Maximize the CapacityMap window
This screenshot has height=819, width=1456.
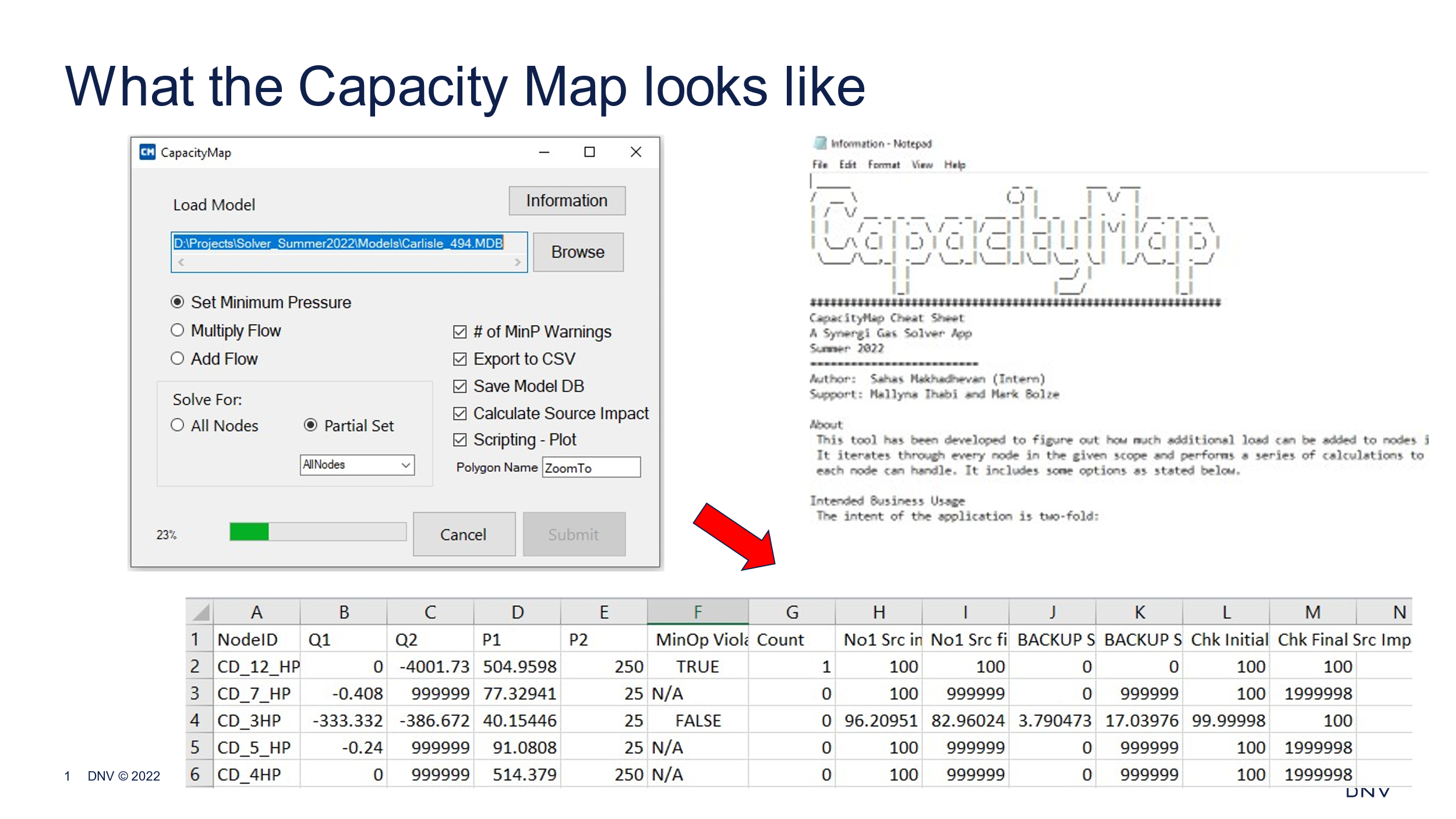point(589,152)
